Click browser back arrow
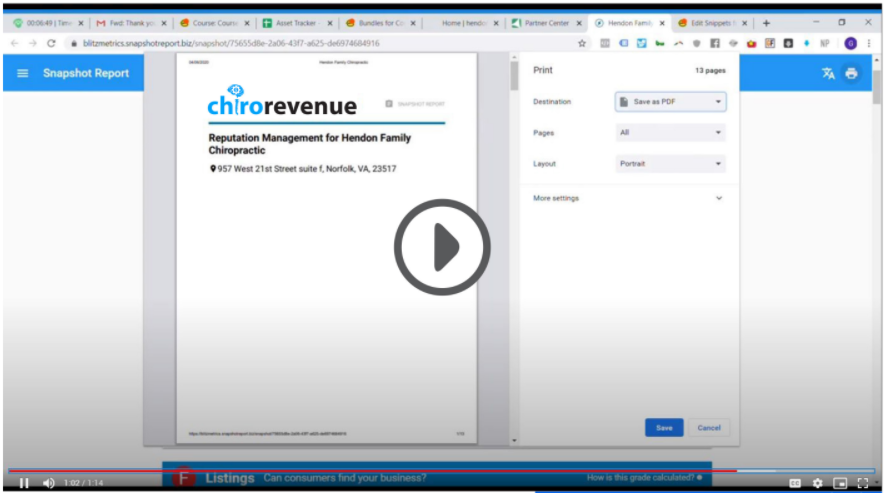Image resolution: width=886 pixels, height=493 pixels. tap(15, 43)
